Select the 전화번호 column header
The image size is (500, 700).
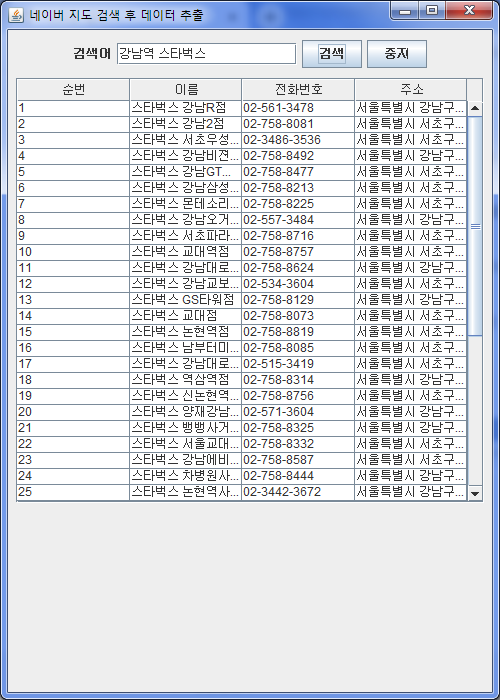[x=298, y=90]
